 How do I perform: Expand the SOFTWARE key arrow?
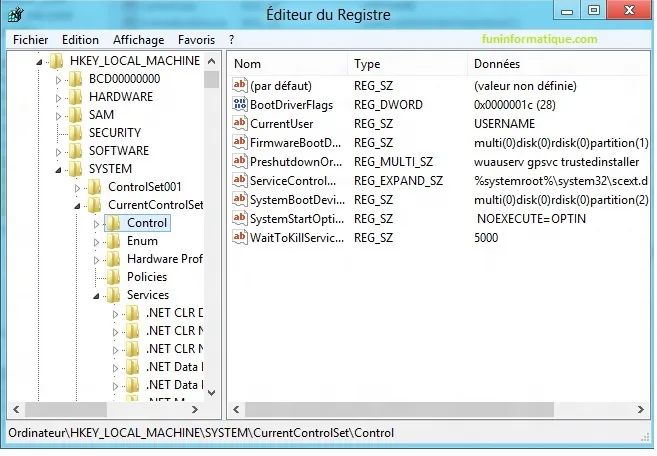[58, 152]
